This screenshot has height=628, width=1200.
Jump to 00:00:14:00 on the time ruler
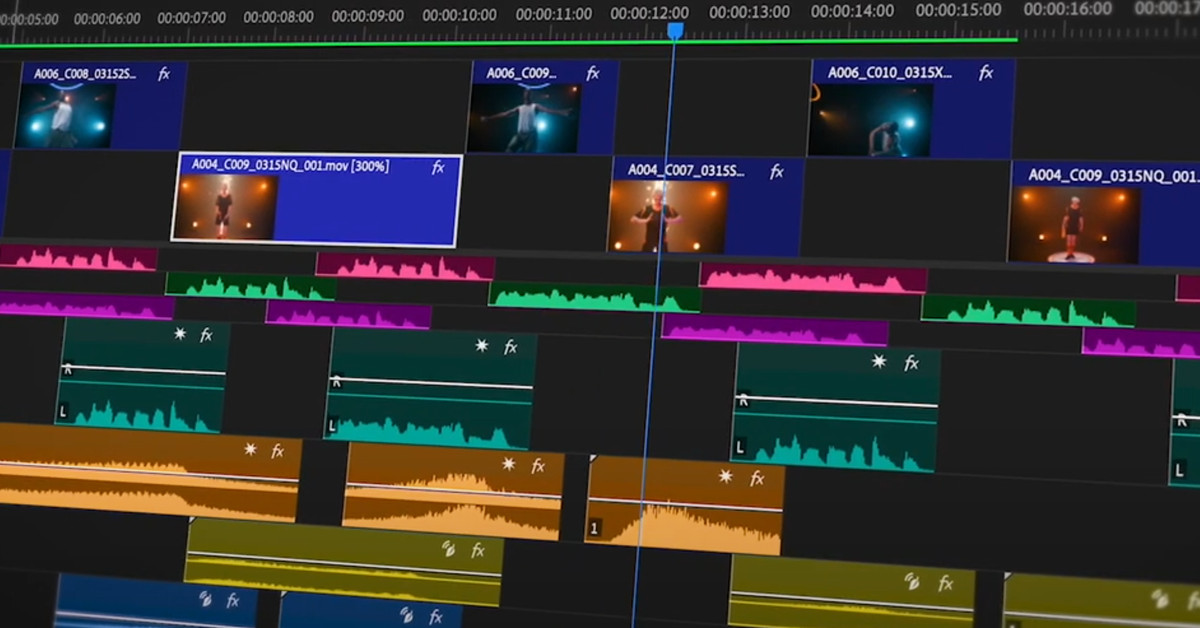click(852, 12)
